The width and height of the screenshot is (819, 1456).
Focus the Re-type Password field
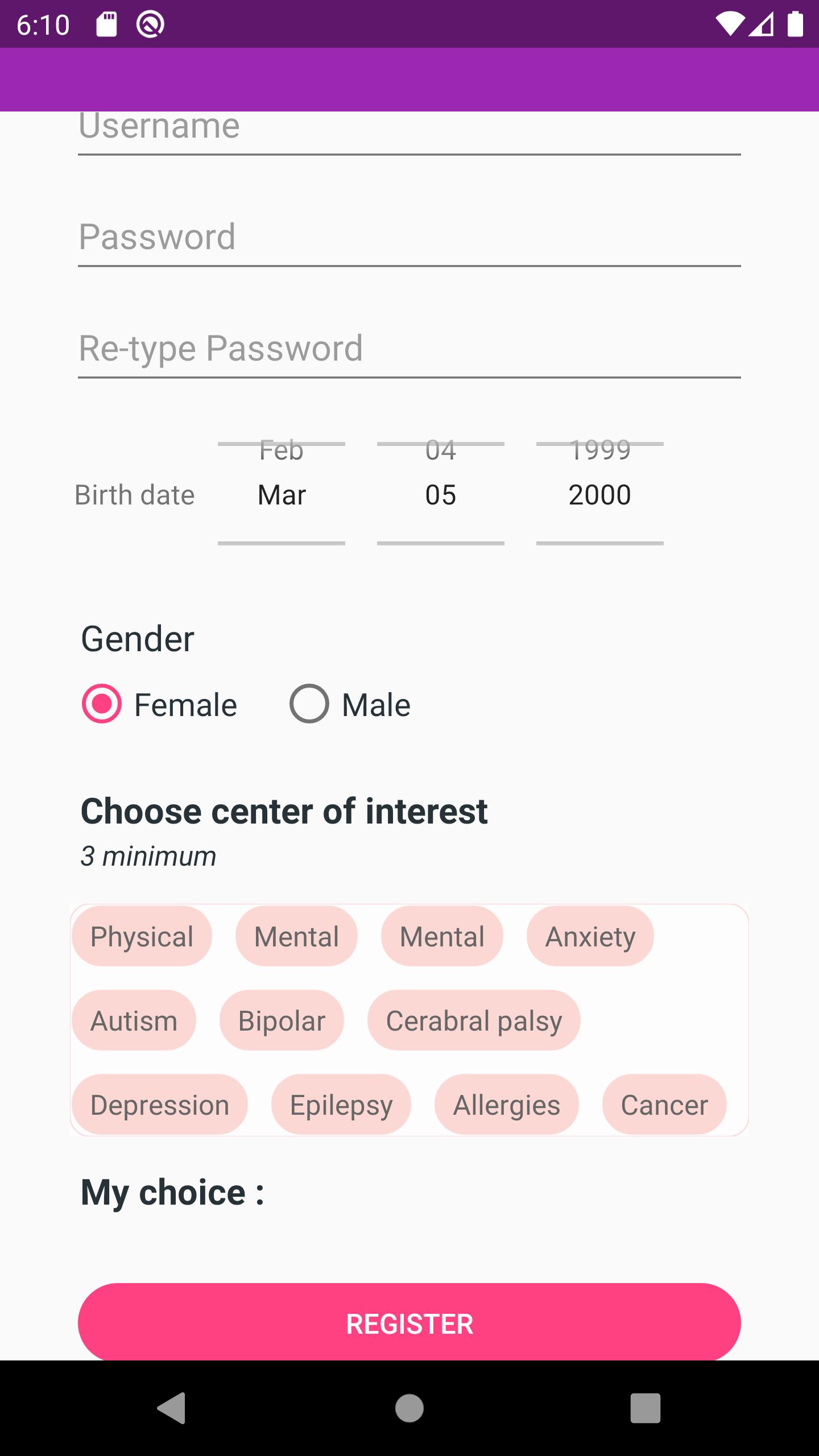tap(409, 349)
